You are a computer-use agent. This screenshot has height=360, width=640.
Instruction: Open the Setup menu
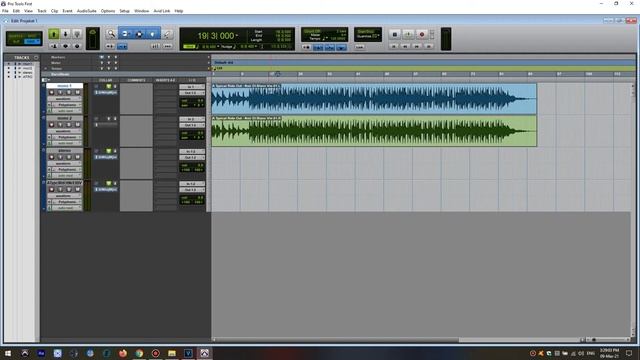pyautogui.click(x=124, y=11)
